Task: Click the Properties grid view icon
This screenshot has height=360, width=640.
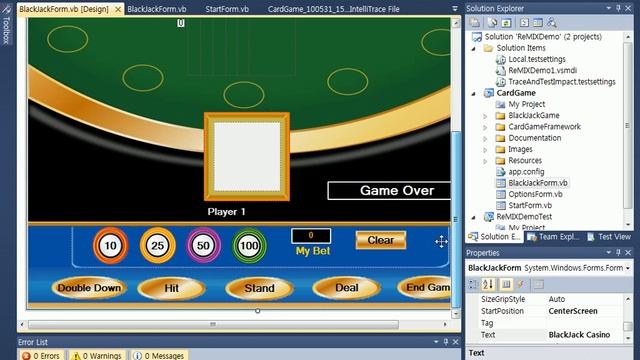Action: click(x=506, y=284)
